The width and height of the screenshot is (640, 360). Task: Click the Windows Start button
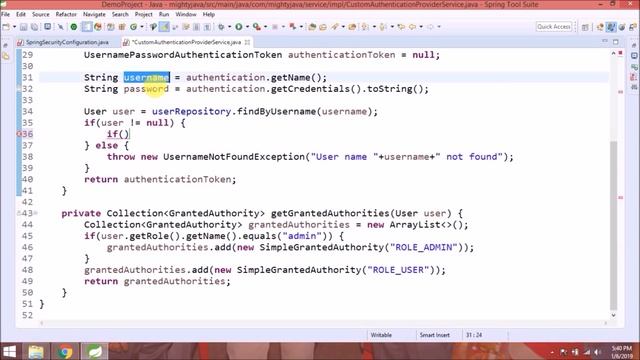9,351
